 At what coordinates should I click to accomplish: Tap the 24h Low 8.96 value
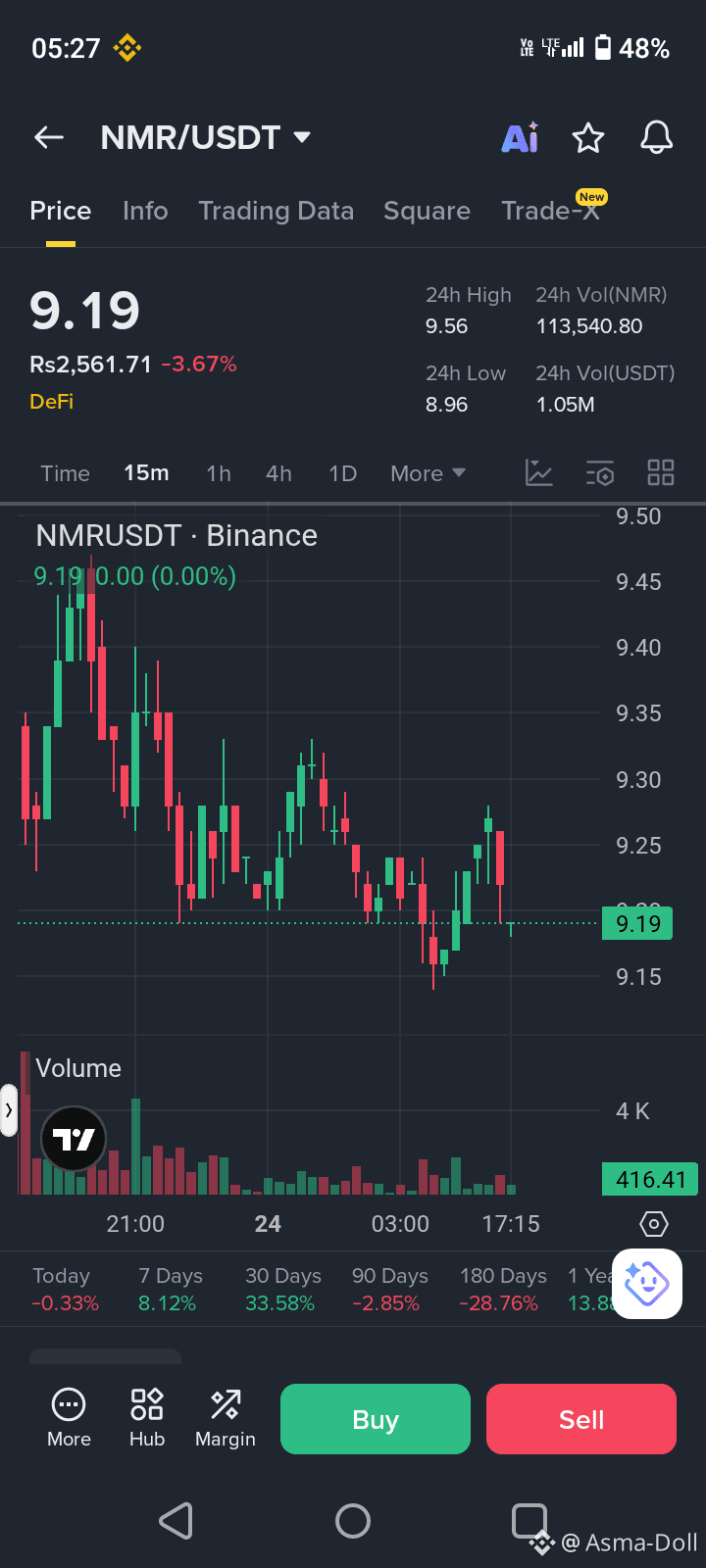[x=446, y=405]
